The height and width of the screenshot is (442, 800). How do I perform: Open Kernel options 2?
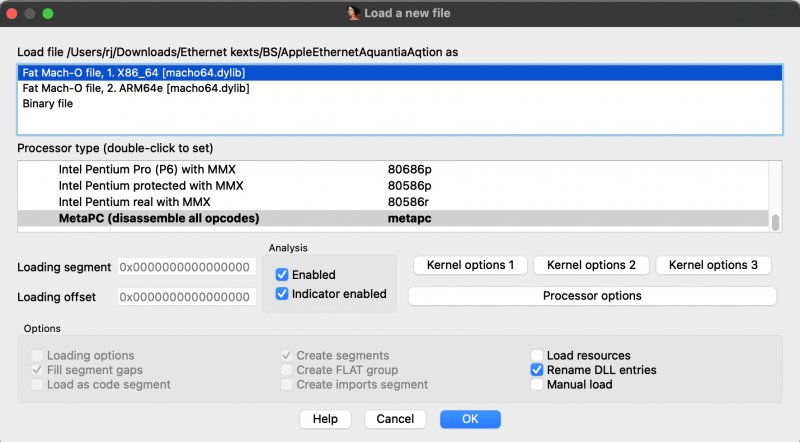coord(591,265)
